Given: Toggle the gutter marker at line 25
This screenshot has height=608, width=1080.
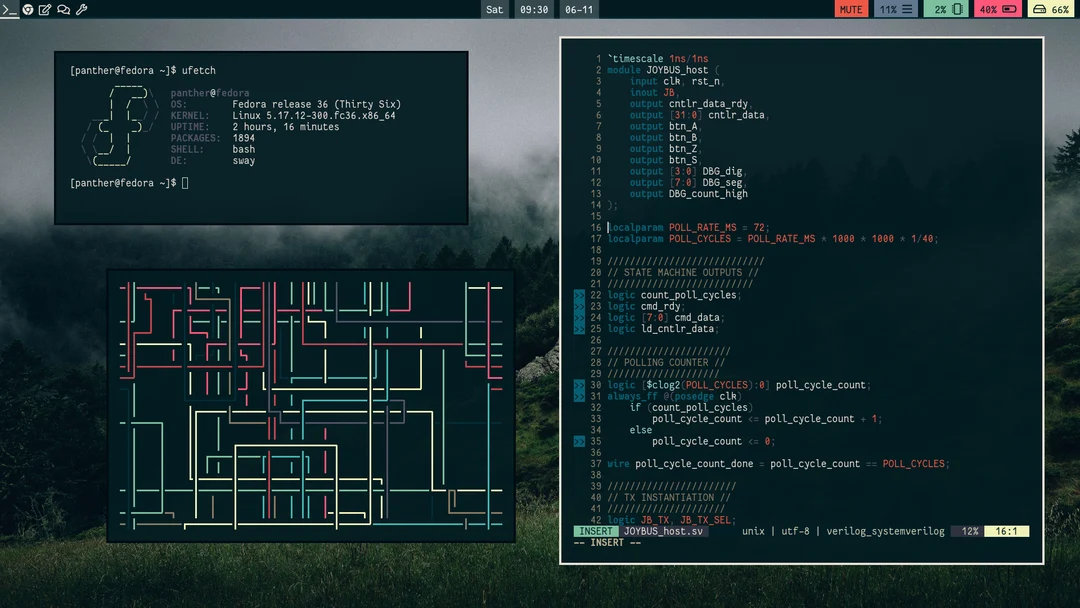Looking at the screenshot, I should [580, 328].
